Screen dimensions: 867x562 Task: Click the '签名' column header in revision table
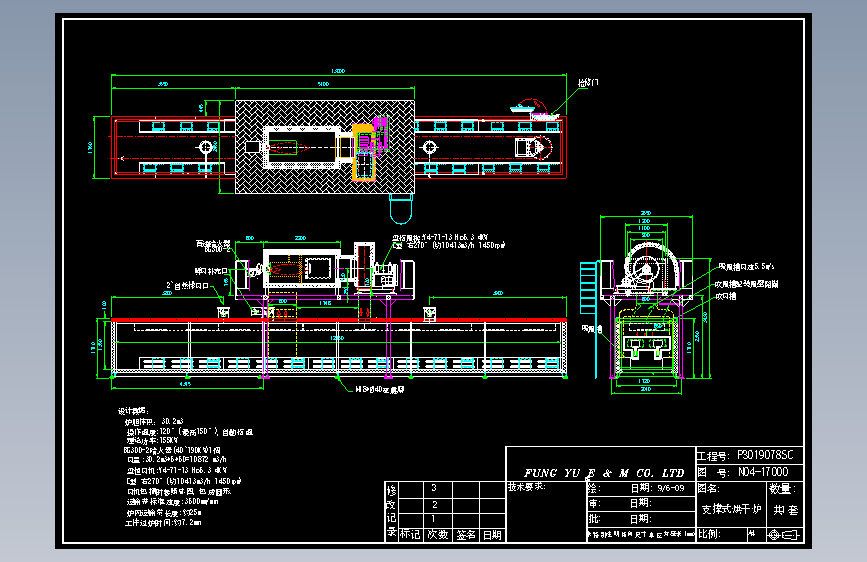click(466, 535)
